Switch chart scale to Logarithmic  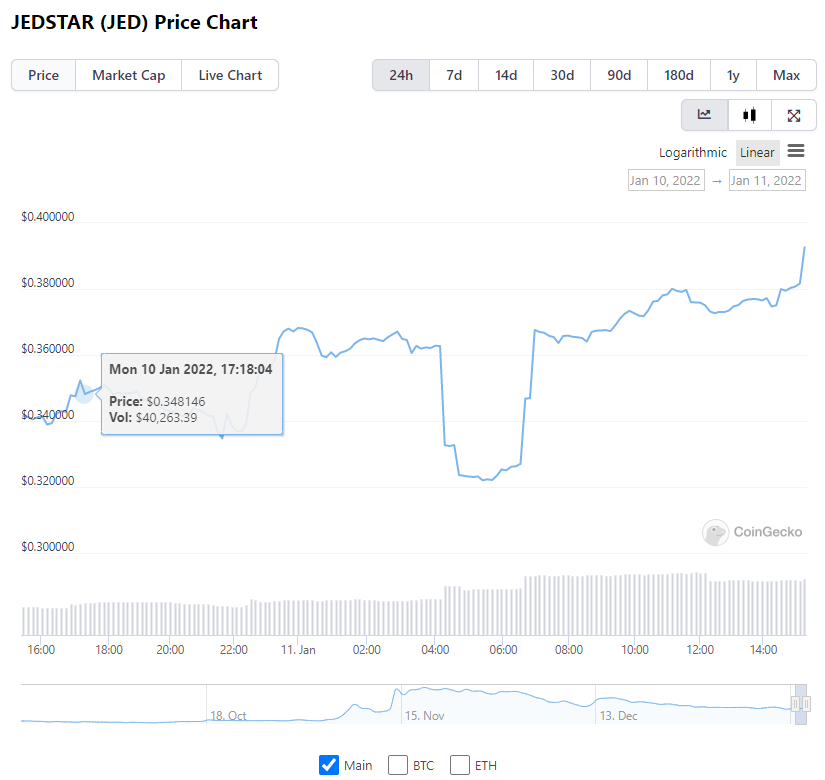692,152
